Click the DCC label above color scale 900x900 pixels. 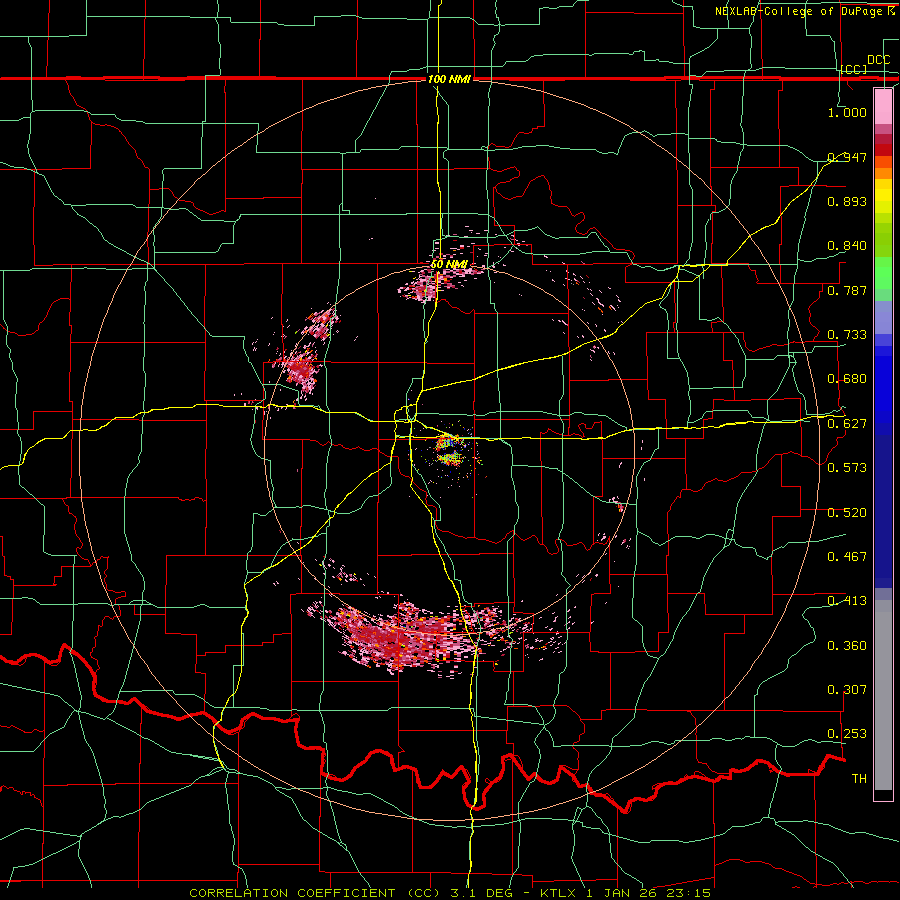click(x=879, y=60)
